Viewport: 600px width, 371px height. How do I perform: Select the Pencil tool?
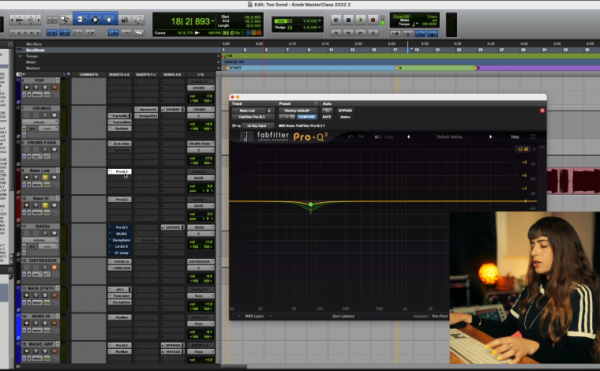tap(138, 20)
